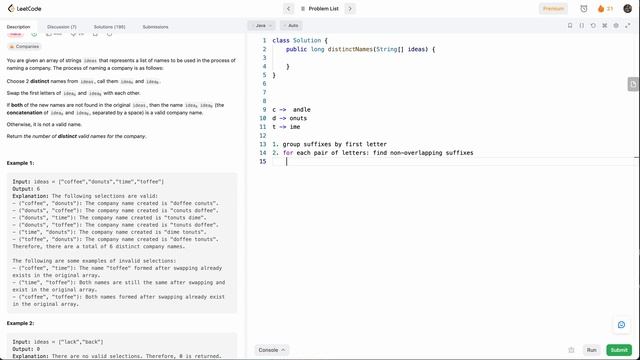The image size is (640, 360).
Task: Open the alarm clock timer
Action: click(584, 9)
